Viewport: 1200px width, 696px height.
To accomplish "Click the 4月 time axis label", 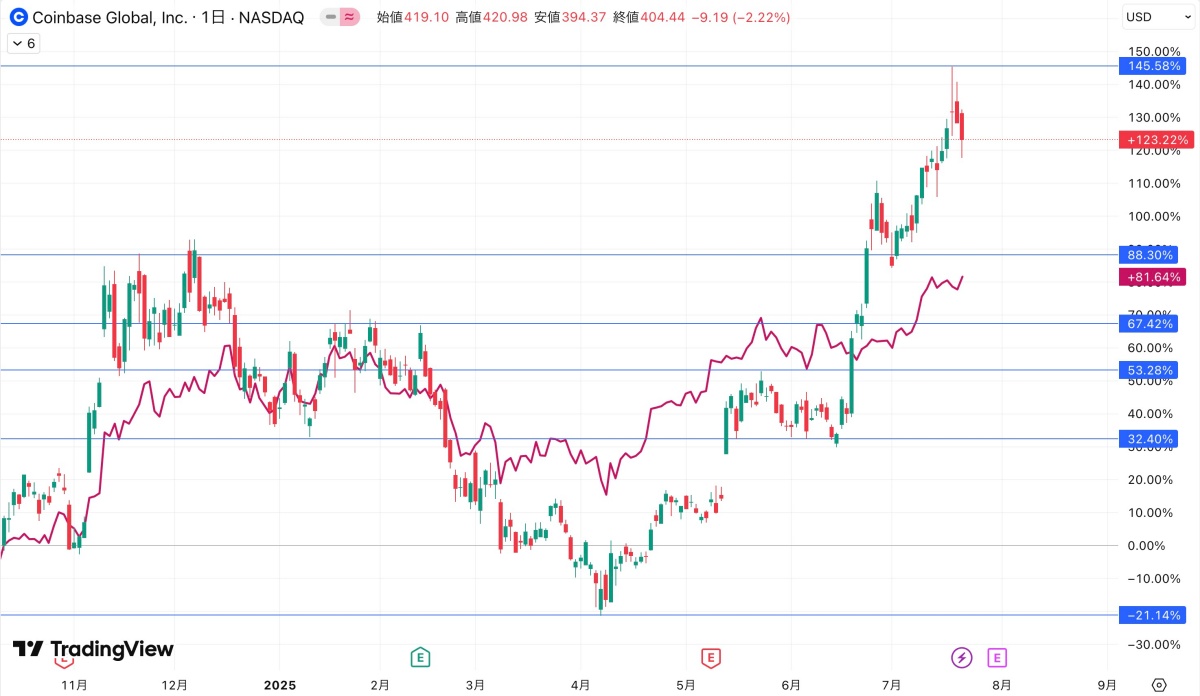I will (x=580, y=685).
